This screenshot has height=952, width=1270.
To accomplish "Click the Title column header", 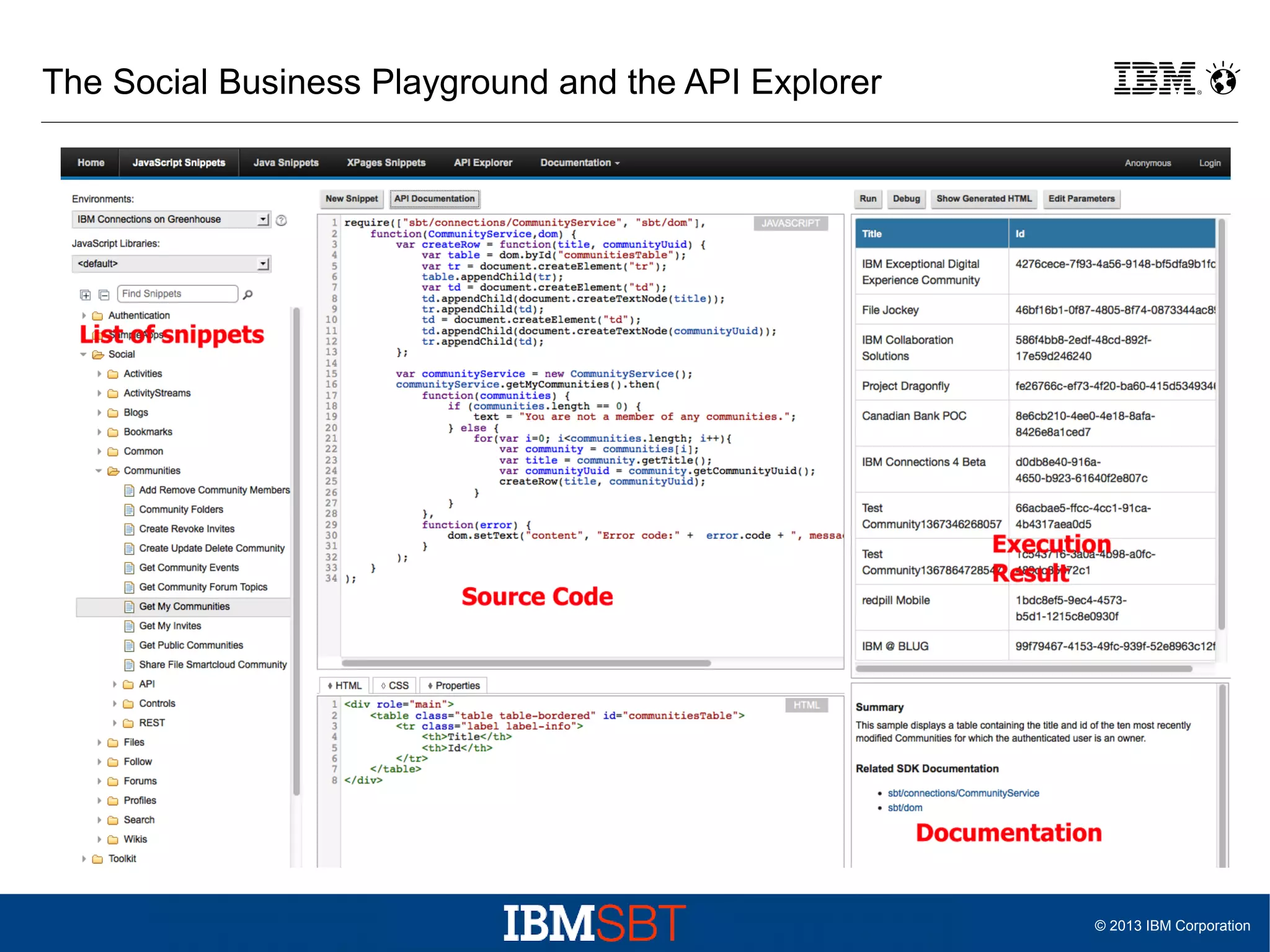I will (932, 234).
